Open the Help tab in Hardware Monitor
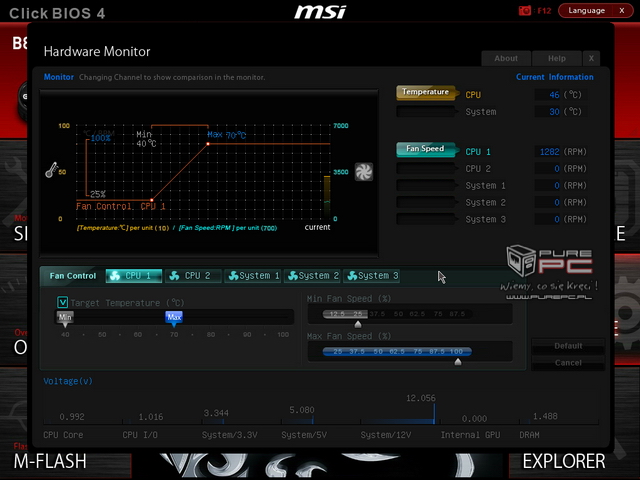640x480 pixels. (x=557, y=58)
